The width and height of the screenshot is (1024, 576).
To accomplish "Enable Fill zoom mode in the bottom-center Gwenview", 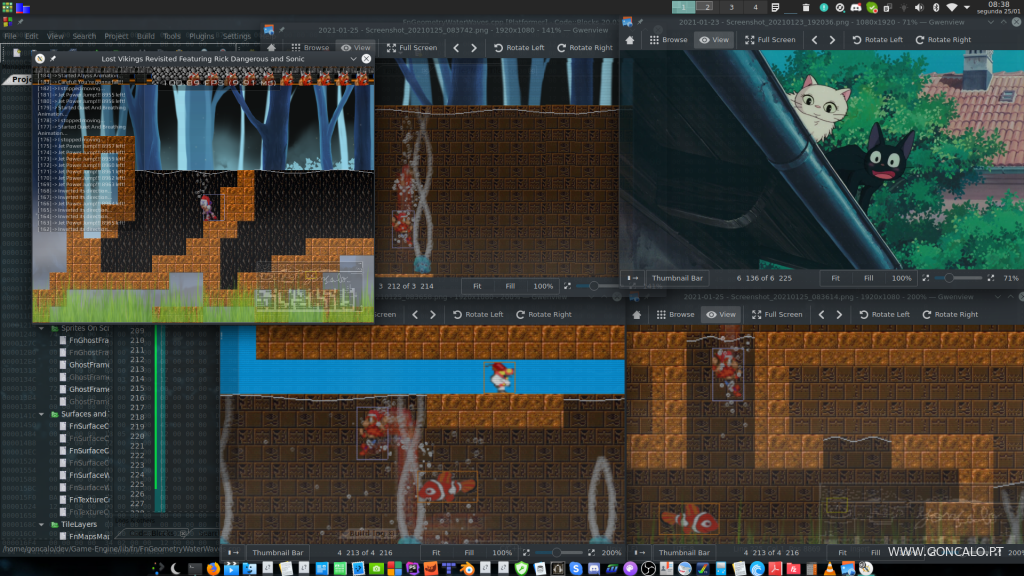I will (468, 552).
